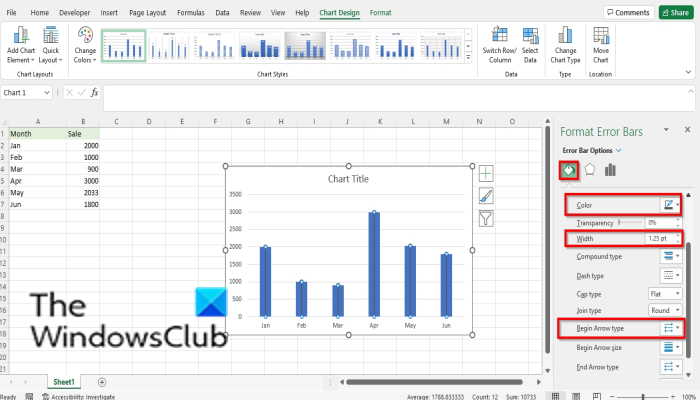Select Fill & Line tab icon
This screenshot has height=400, width=700.
(569, 170)
